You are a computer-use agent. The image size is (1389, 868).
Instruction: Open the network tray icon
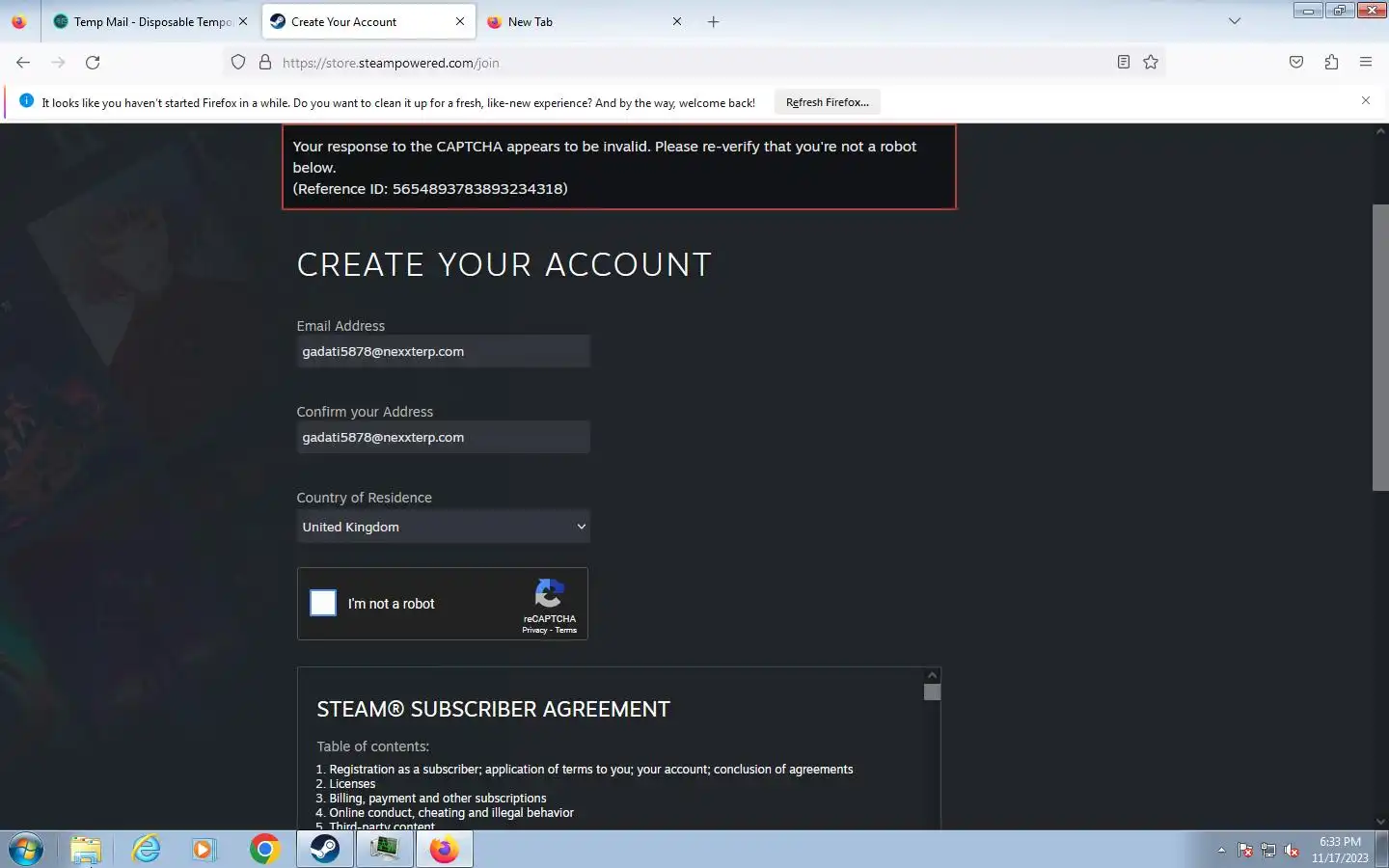(1268, 851)
